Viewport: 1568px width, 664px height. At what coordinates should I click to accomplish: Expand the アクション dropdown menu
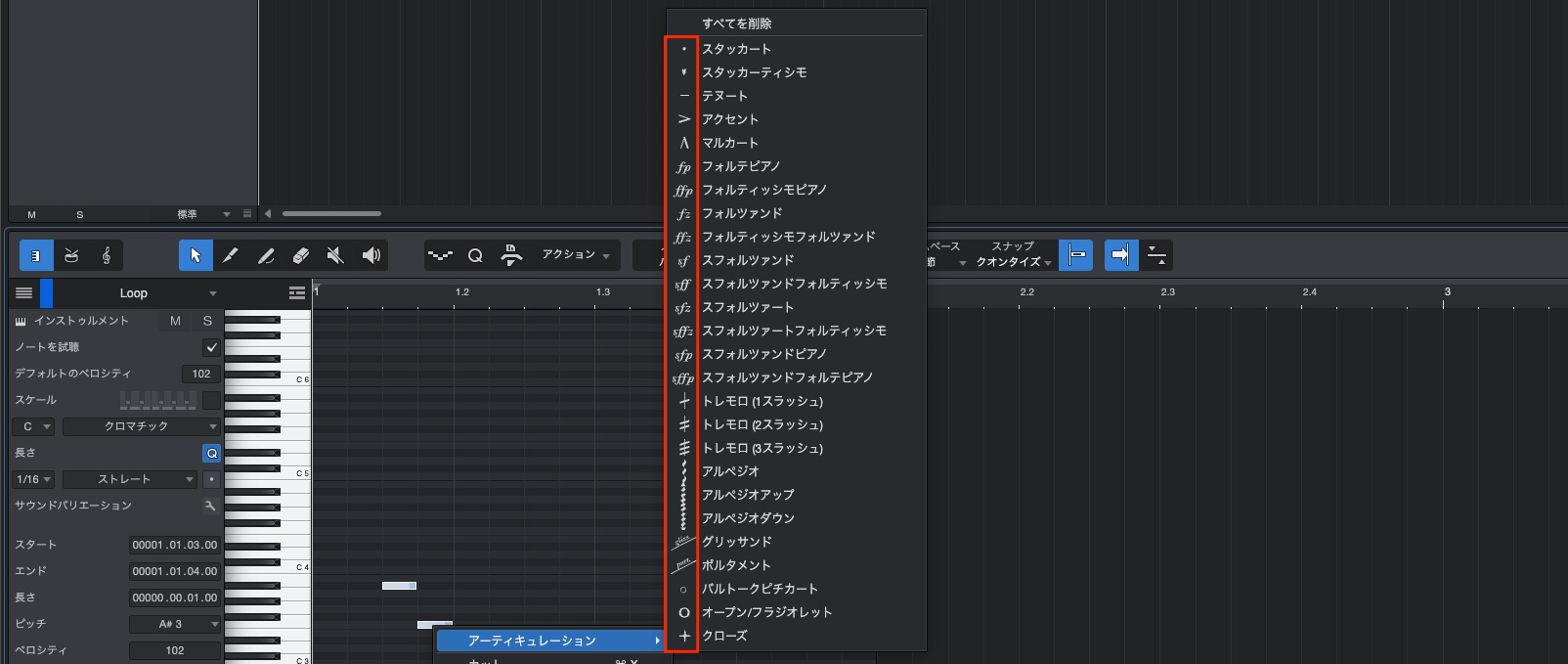[x=577, y=254]
